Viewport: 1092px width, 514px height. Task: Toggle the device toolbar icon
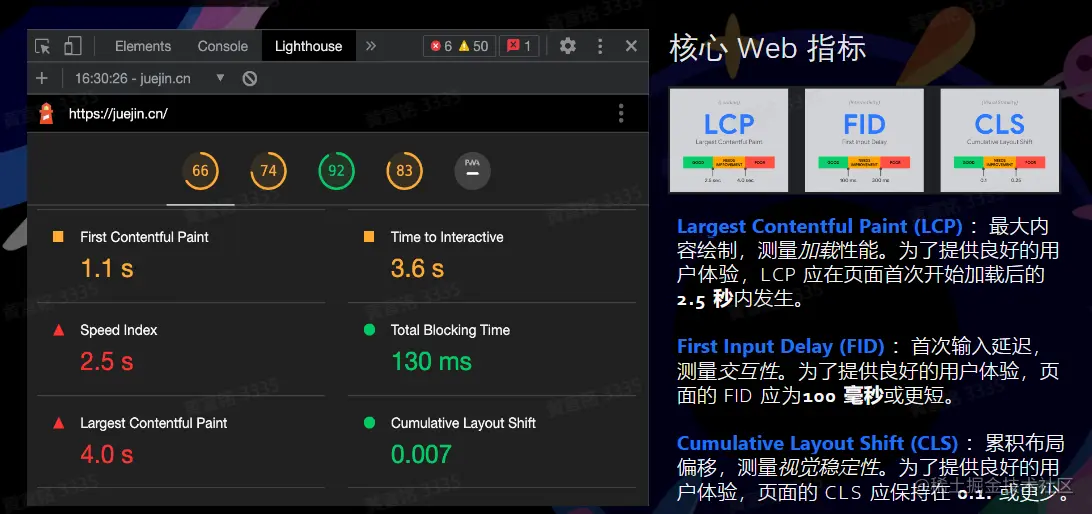tap(72, 47)
